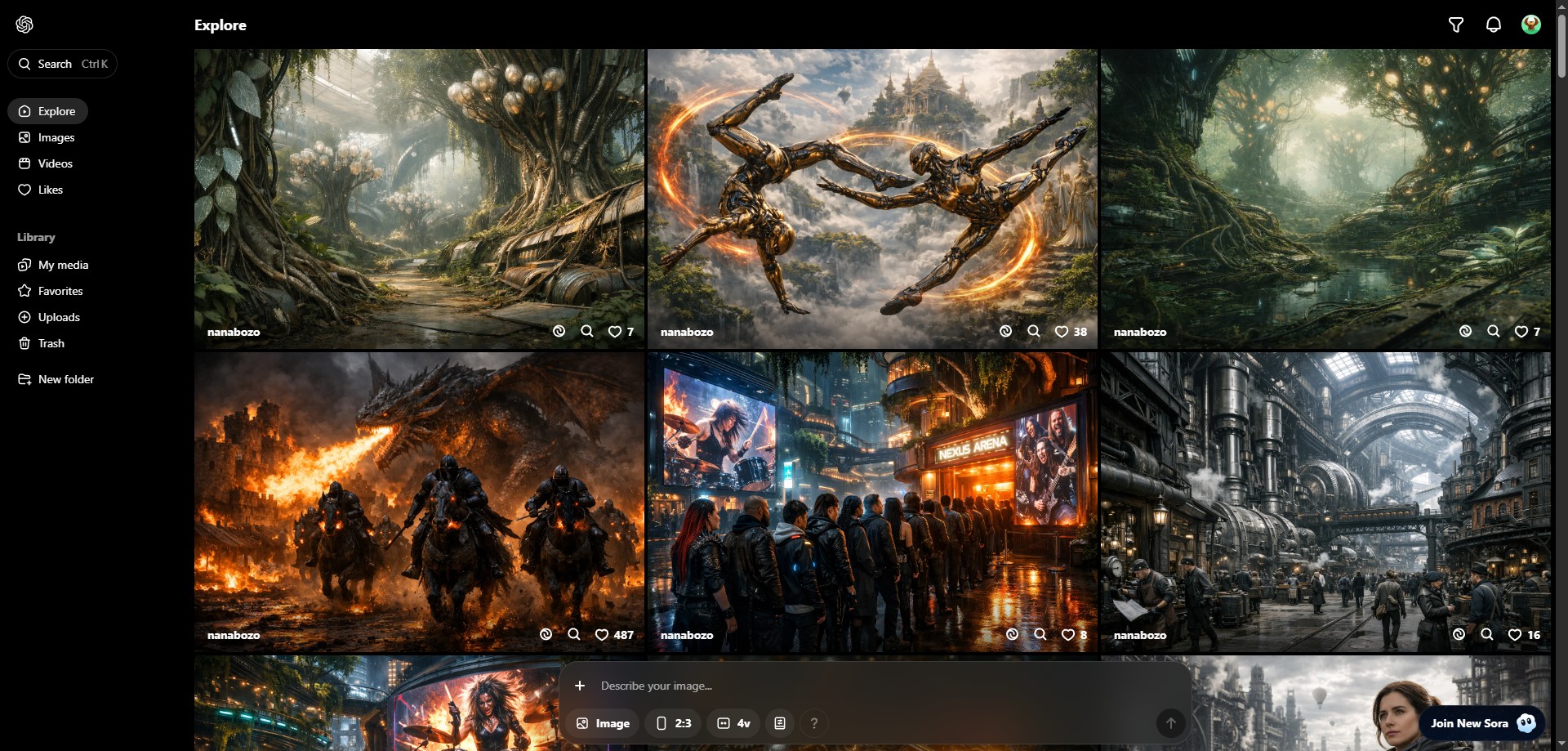
Task: Like the golden robots image with 38 likes
Action: [1062, 331]
